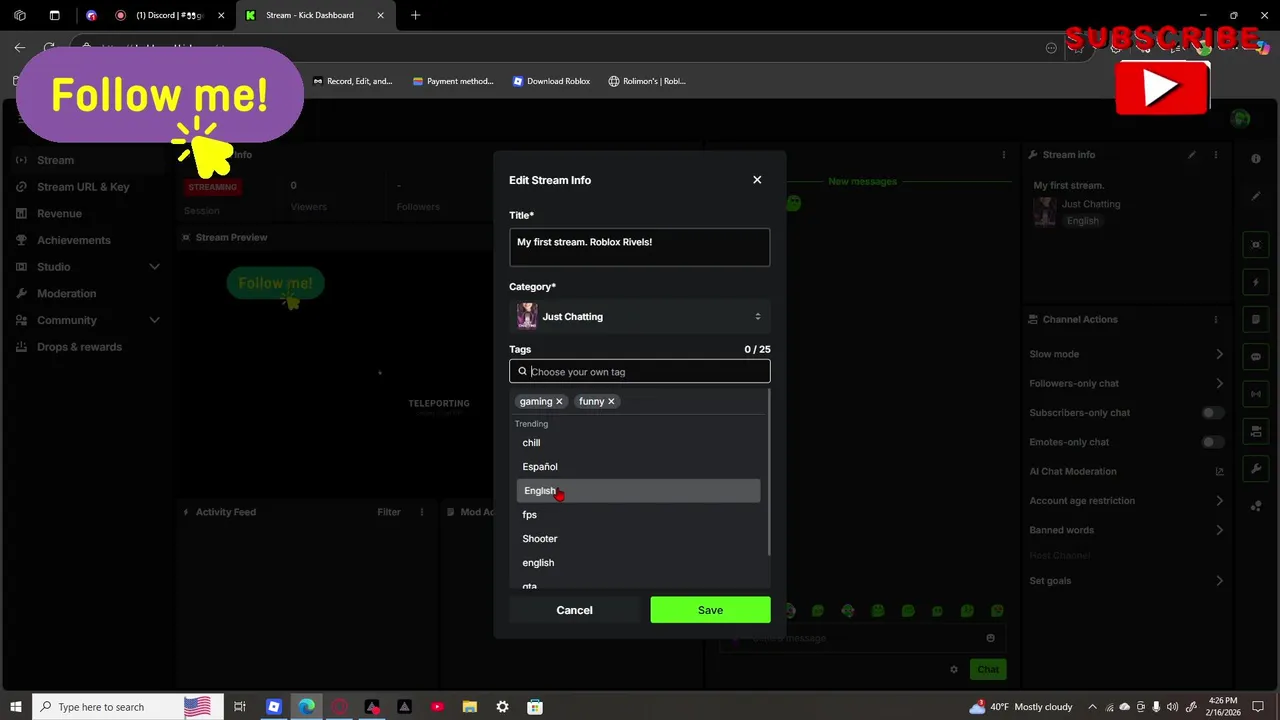Open Stream URL & Key page

83,187
